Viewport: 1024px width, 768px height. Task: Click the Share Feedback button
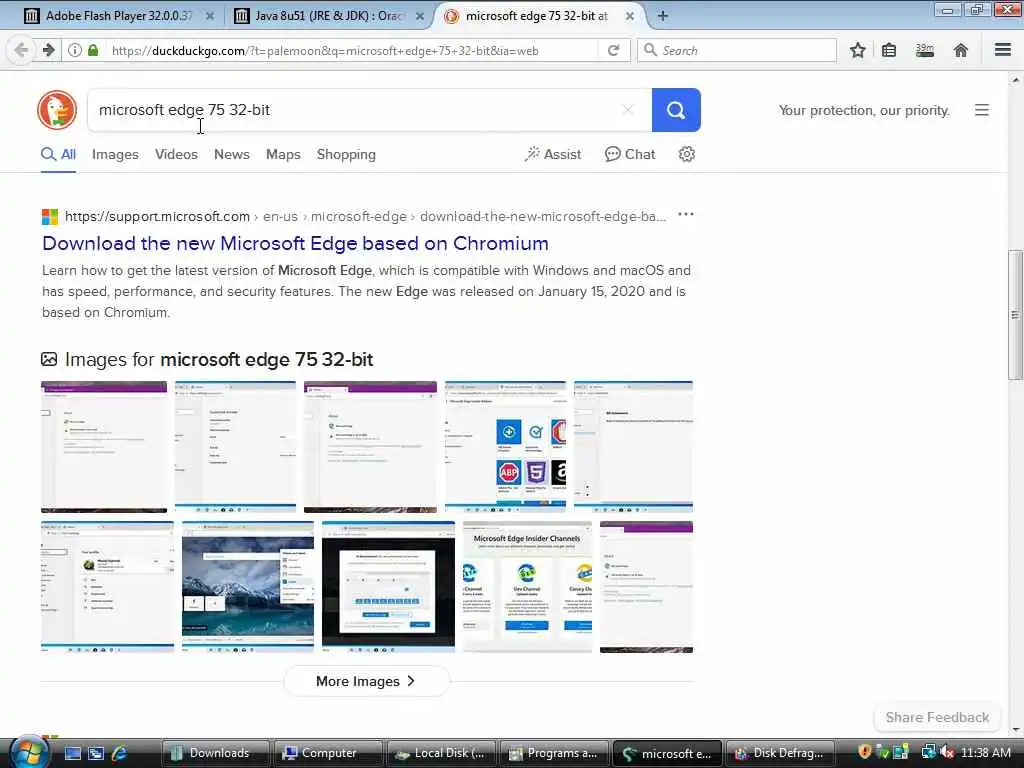pyautogui.click(x=937, y=717)
